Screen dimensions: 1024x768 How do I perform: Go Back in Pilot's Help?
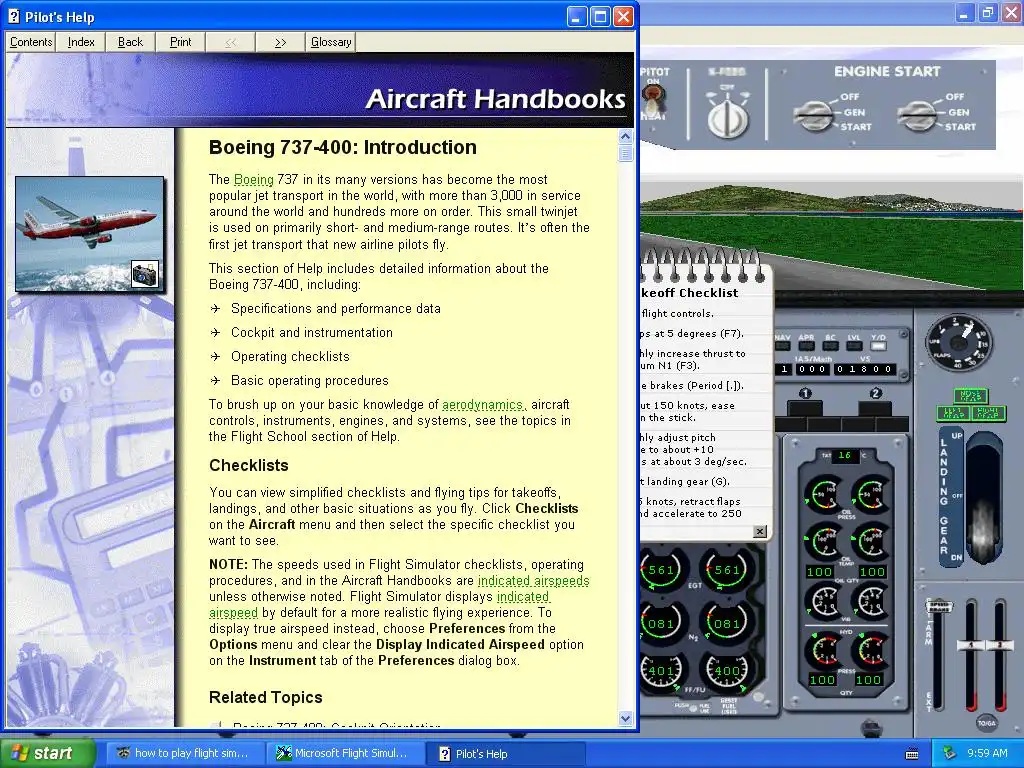[x=130, y=42]
